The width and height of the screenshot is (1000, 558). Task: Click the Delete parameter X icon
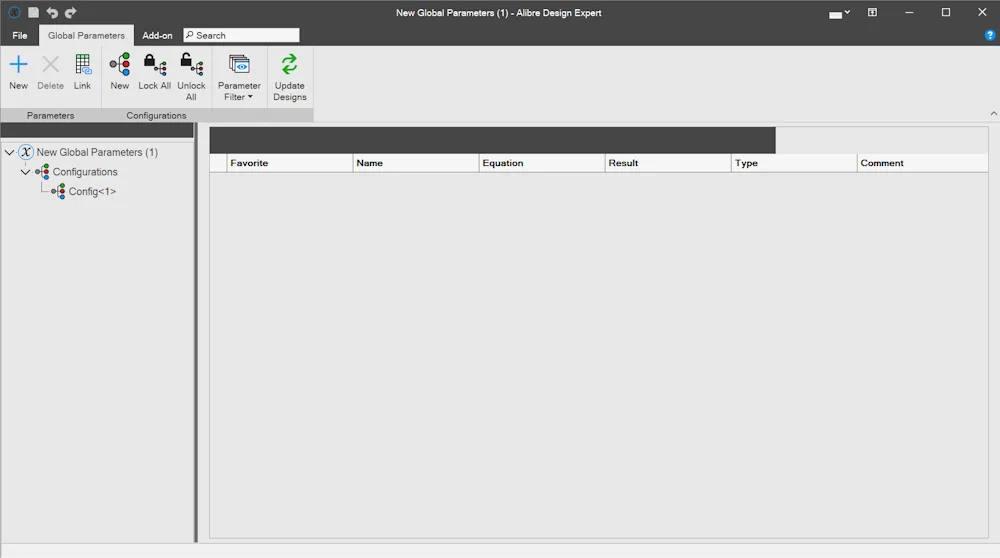point(50,64)
